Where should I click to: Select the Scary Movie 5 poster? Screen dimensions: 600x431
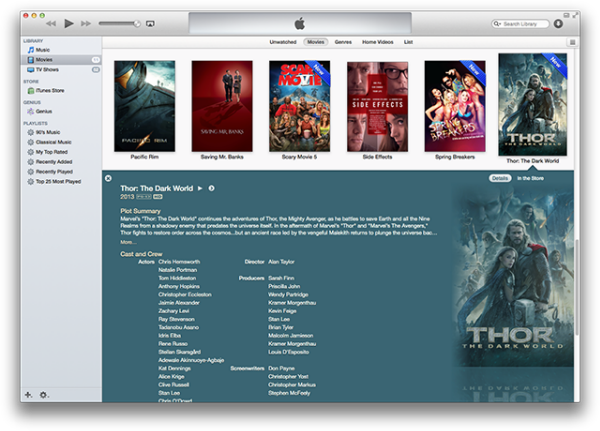(x=300, y=106)
